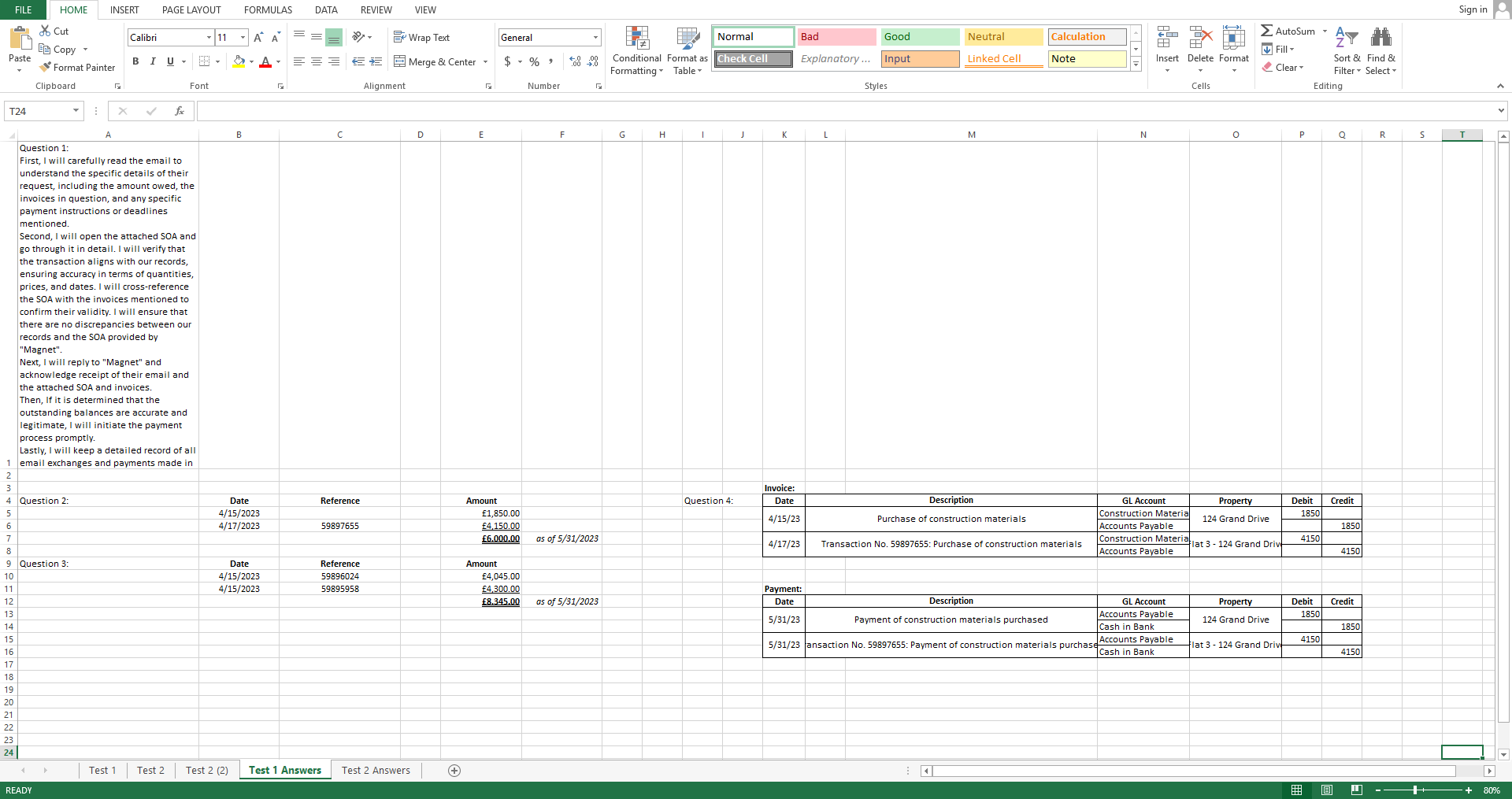
Task: Click the Format cells icon
Action: point(1234,38)
